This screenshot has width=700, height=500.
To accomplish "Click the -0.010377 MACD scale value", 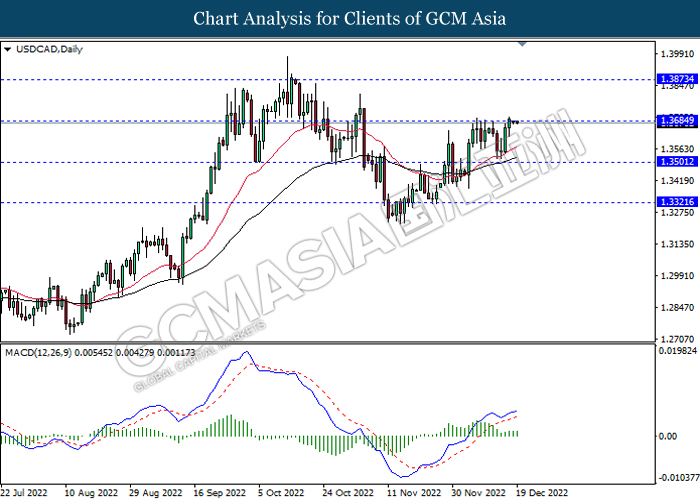I will 679,478.
